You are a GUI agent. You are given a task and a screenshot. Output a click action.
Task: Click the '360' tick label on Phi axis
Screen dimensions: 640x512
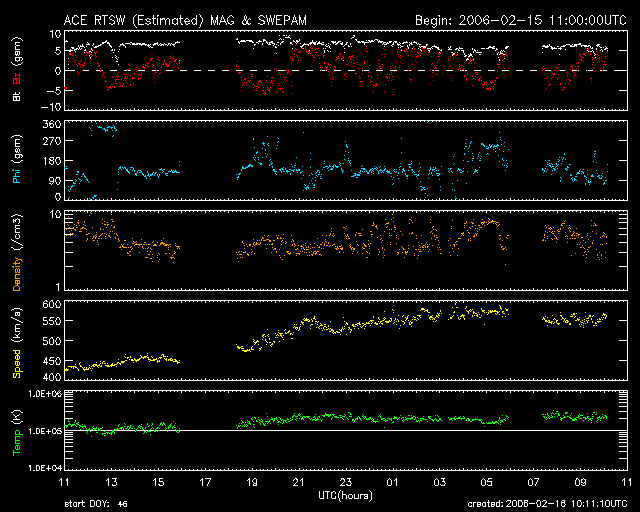click(x=52, y=124)
